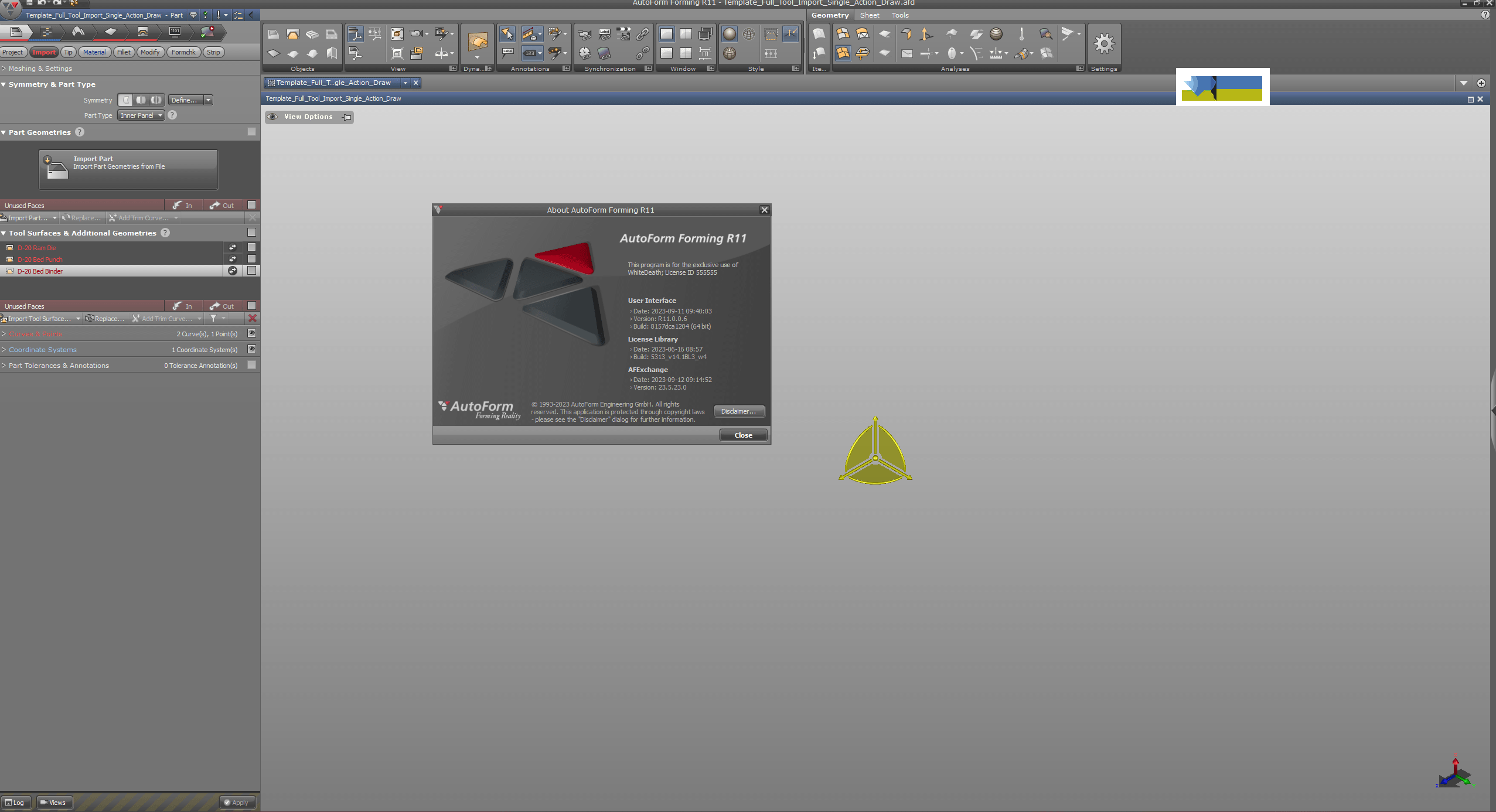The image size is (1496, 812).
Task: Select the no-symmetry toggle button
Action: [125, 100]
